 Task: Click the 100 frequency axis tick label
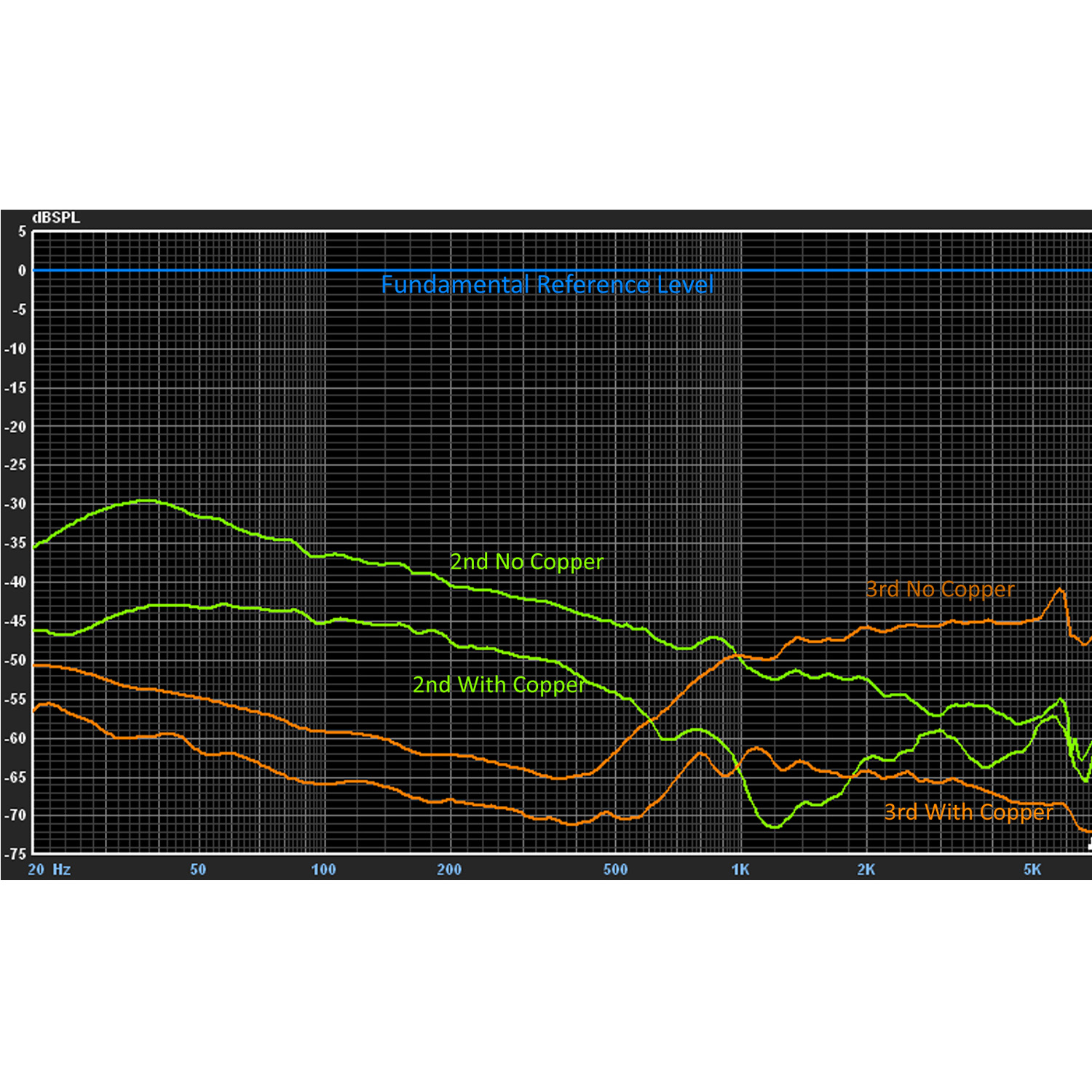point(323,869)
